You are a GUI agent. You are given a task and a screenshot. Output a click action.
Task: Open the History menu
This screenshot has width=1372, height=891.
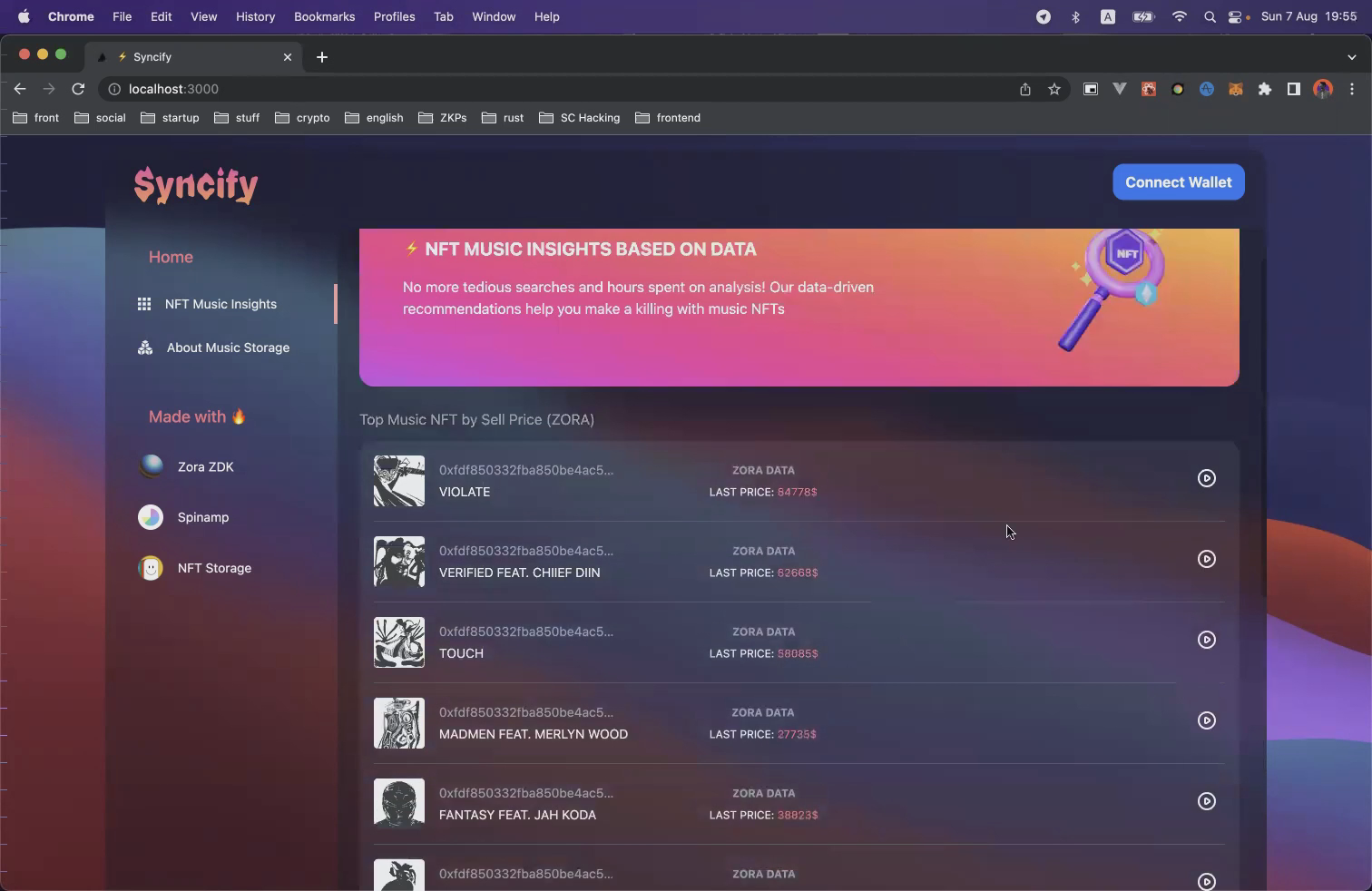pyautogui.click(x=255, y=16)
